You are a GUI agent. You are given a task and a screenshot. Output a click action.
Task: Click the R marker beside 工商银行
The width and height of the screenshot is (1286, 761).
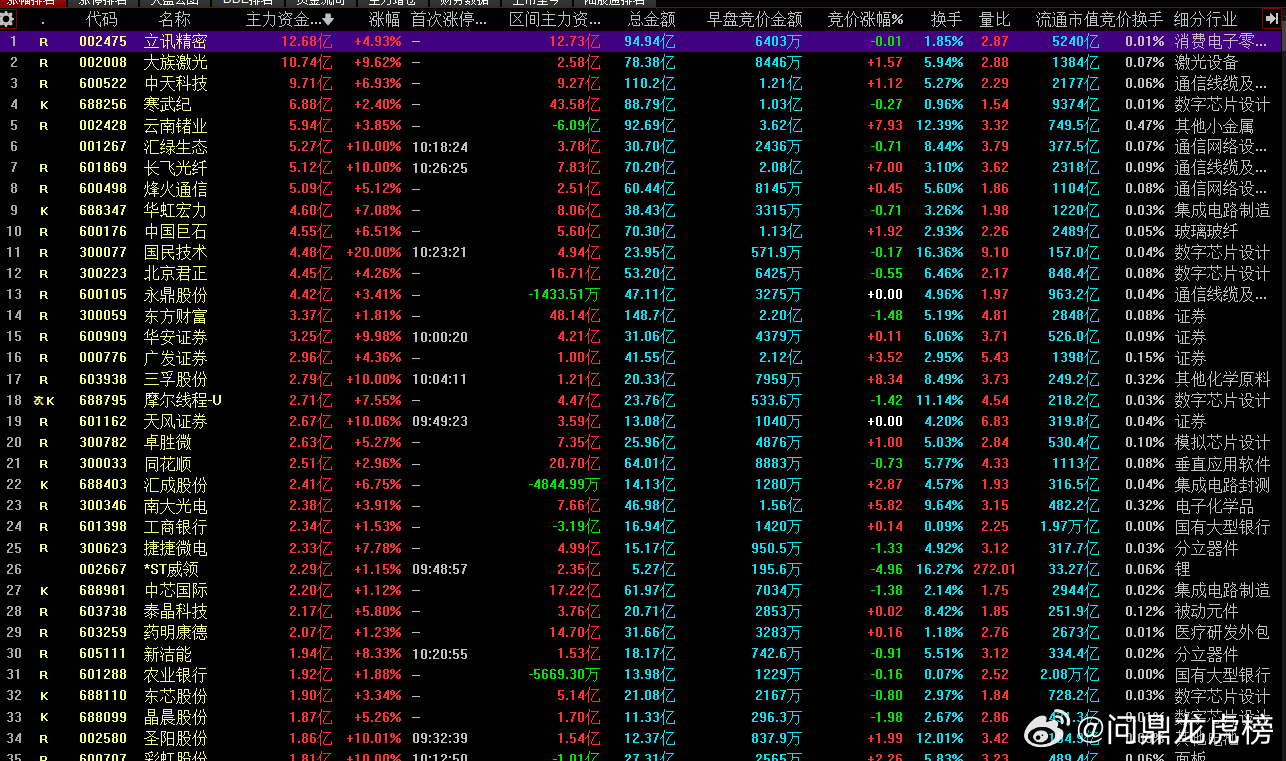[43, 527]
